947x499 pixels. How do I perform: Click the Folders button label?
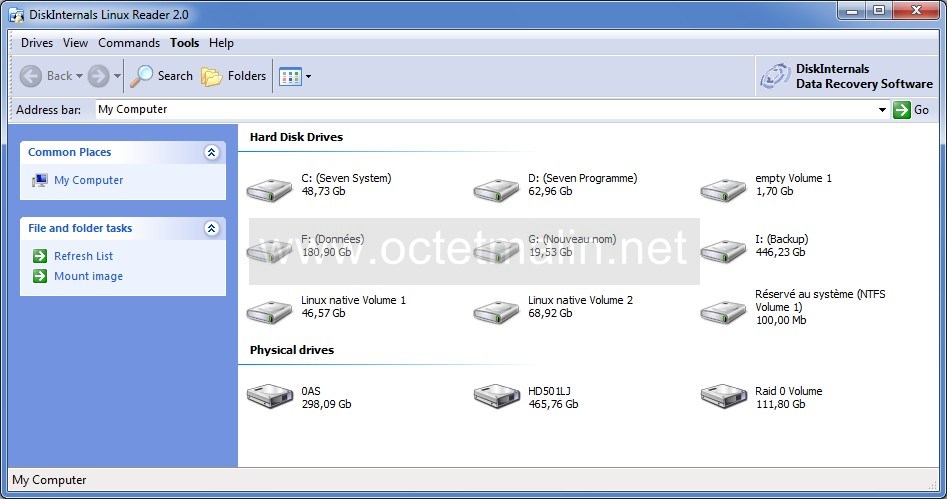coord(246,76)
